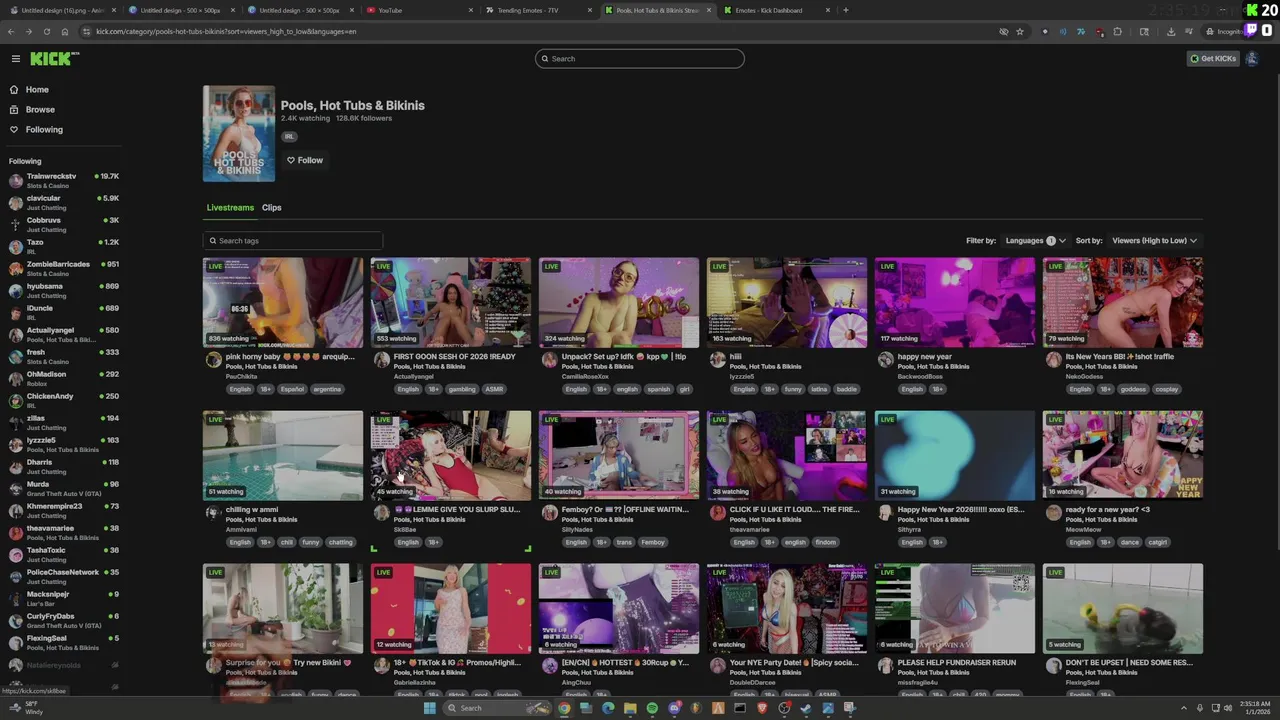Click the argentina tag on first stream

[327, 389]
